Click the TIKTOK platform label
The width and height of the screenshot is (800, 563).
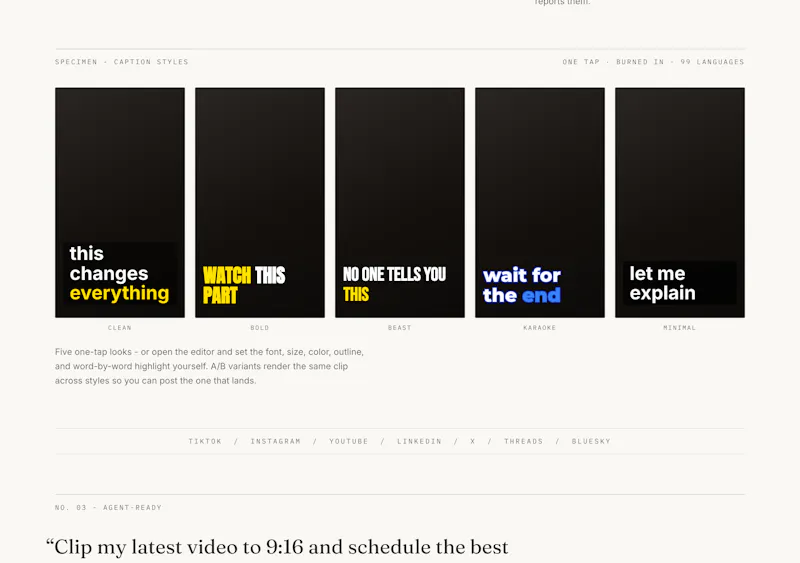pyautogui.click(x=205, y=441)
